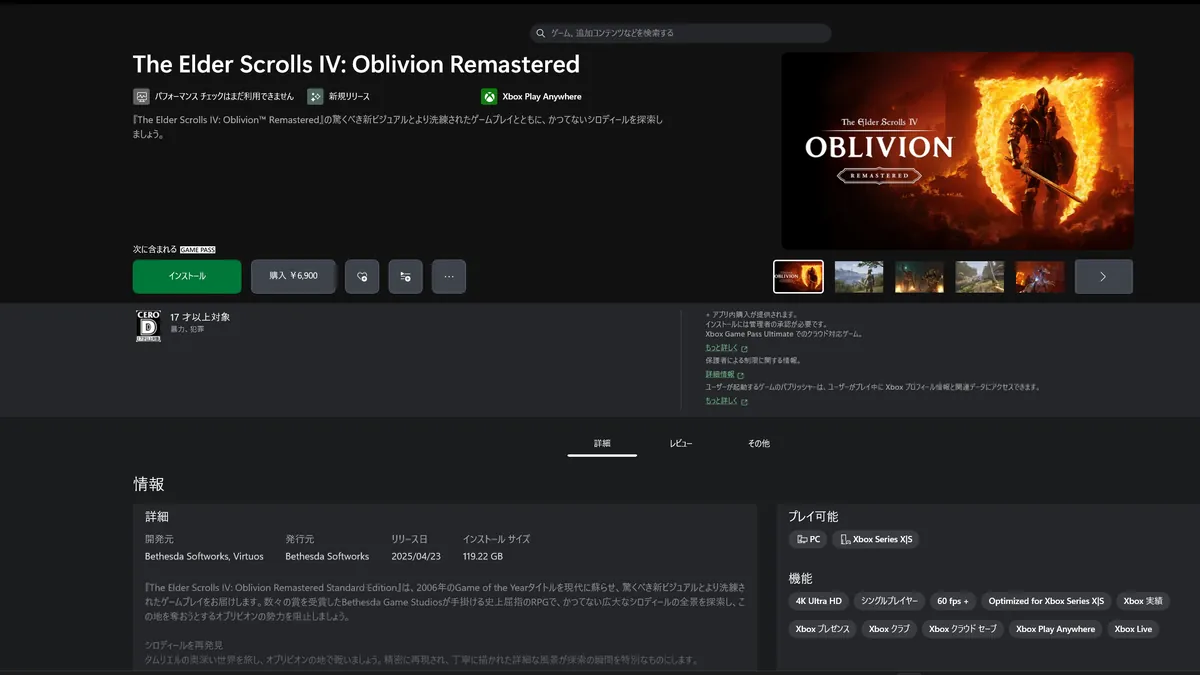Click the シングルプレイヤー feature chip
This screenshot has height=675, width=1200.
(889, 601)
